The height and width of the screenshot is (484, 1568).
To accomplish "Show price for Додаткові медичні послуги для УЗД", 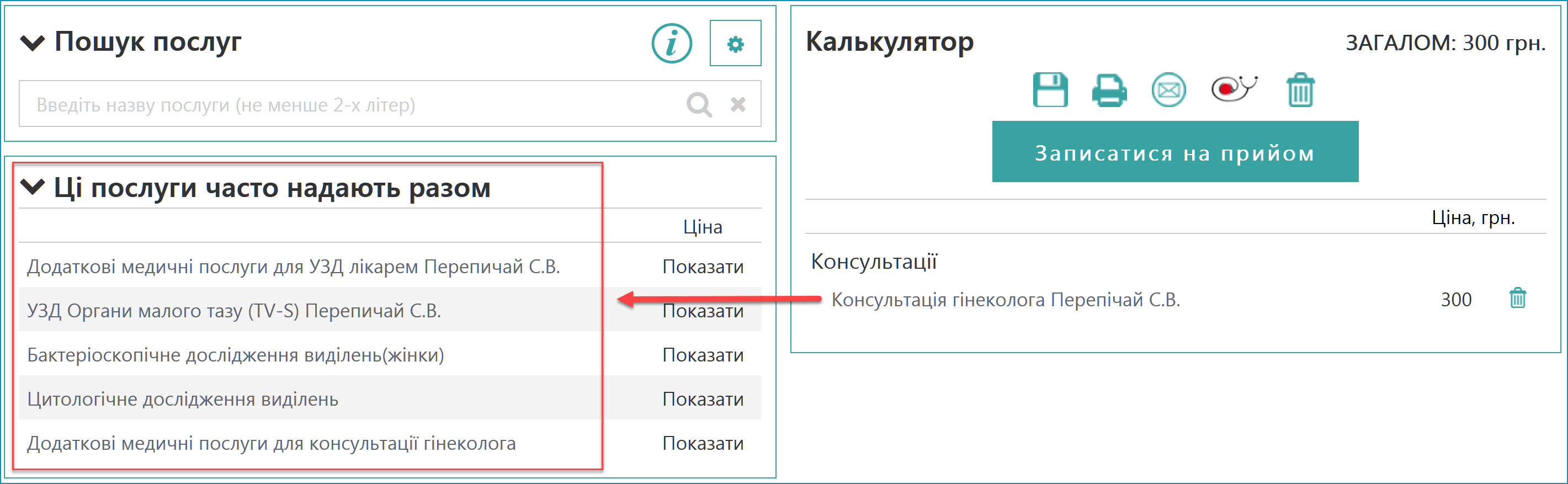I will pos(703,267).
